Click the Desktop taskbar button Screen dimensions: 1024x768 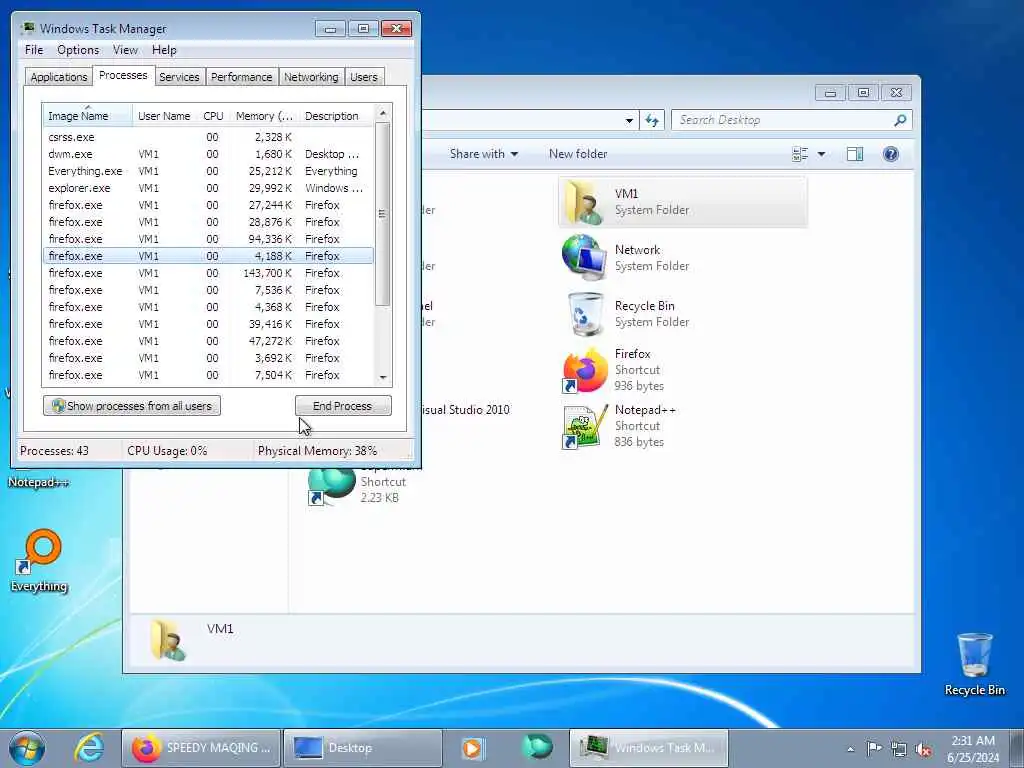(363, 748)
